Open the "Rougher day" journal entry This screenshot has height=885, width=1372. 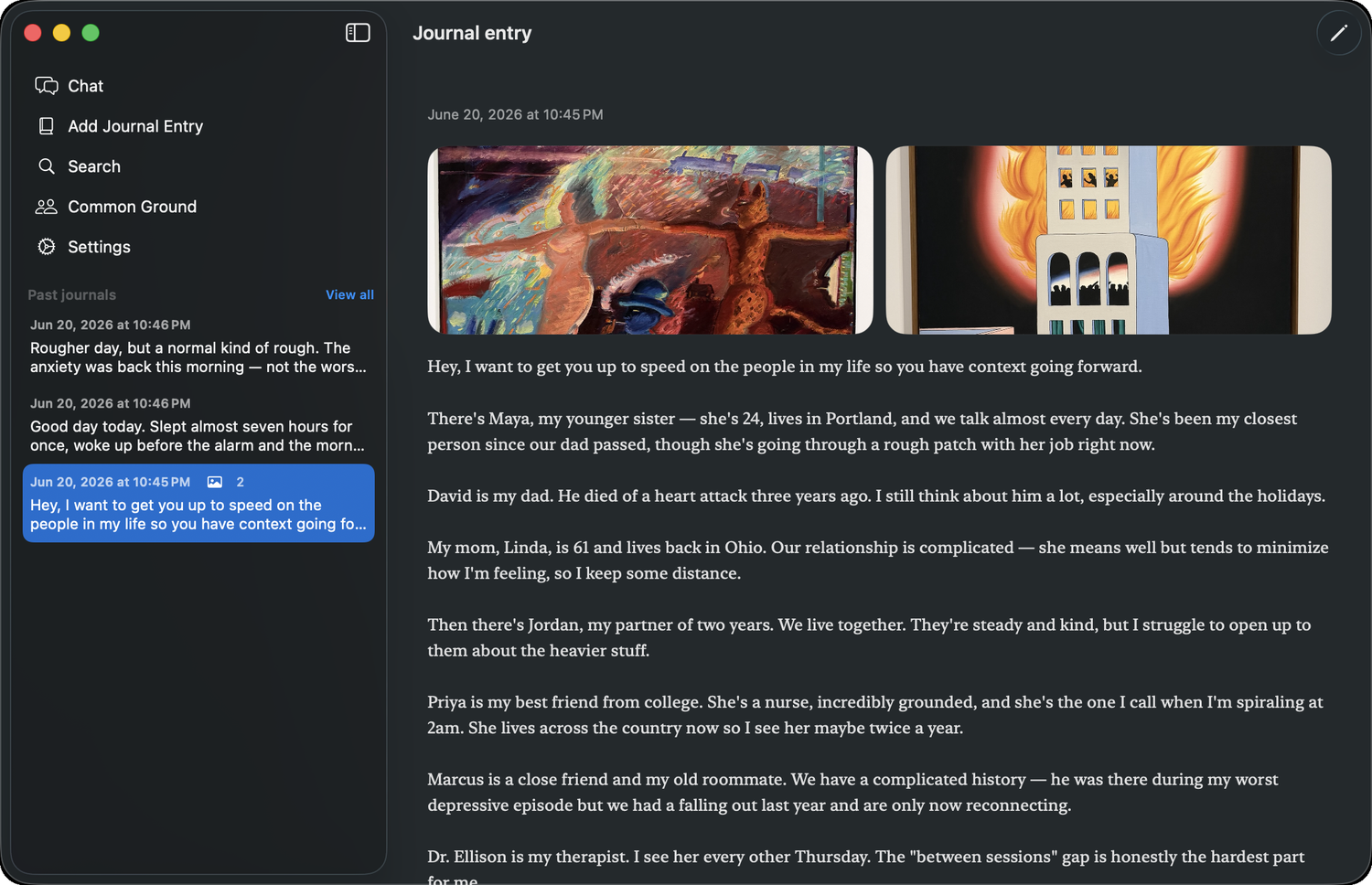tap(198, 347)
